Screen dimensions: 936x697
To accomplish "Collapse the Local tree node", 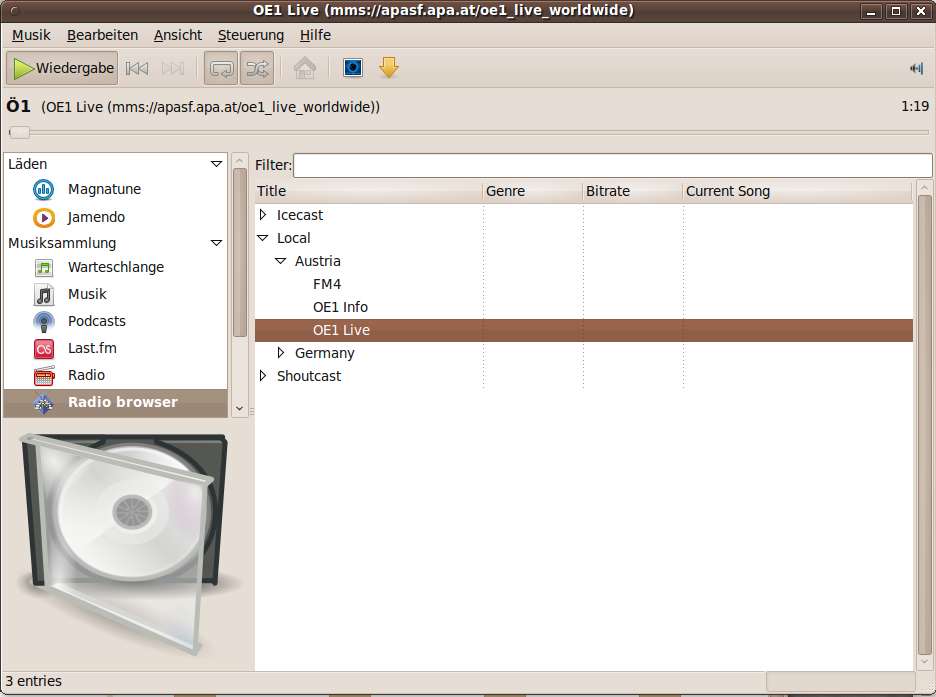I will point(263,238).
